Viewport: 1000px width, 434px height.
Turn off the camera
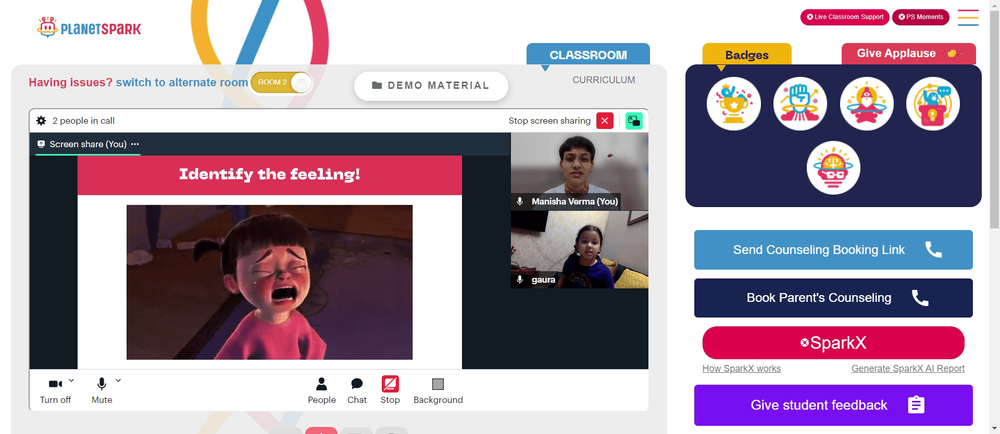pyautogui.click(x=55, y=391)
